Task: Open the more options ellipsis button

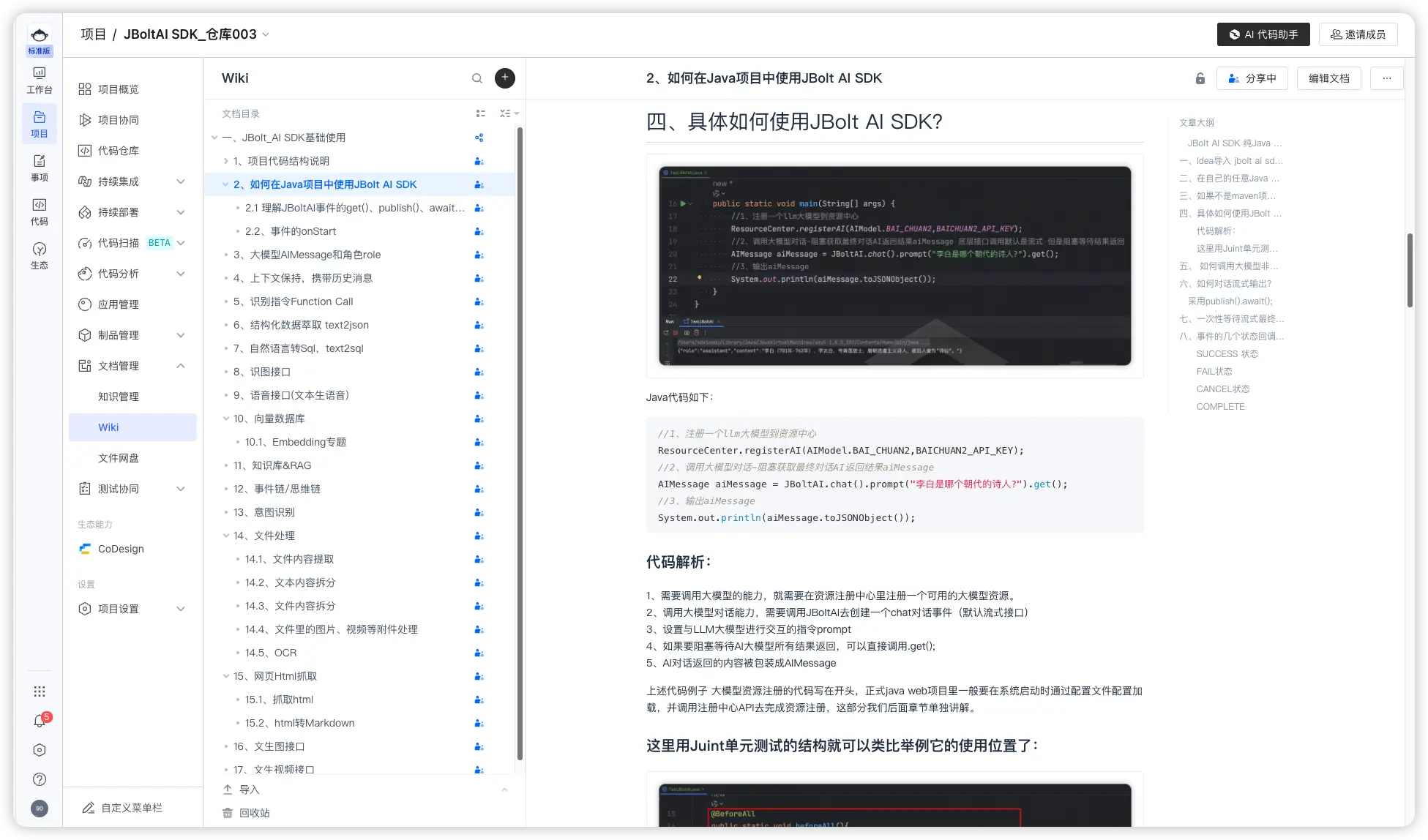Action: click(x=1387, y=78)
